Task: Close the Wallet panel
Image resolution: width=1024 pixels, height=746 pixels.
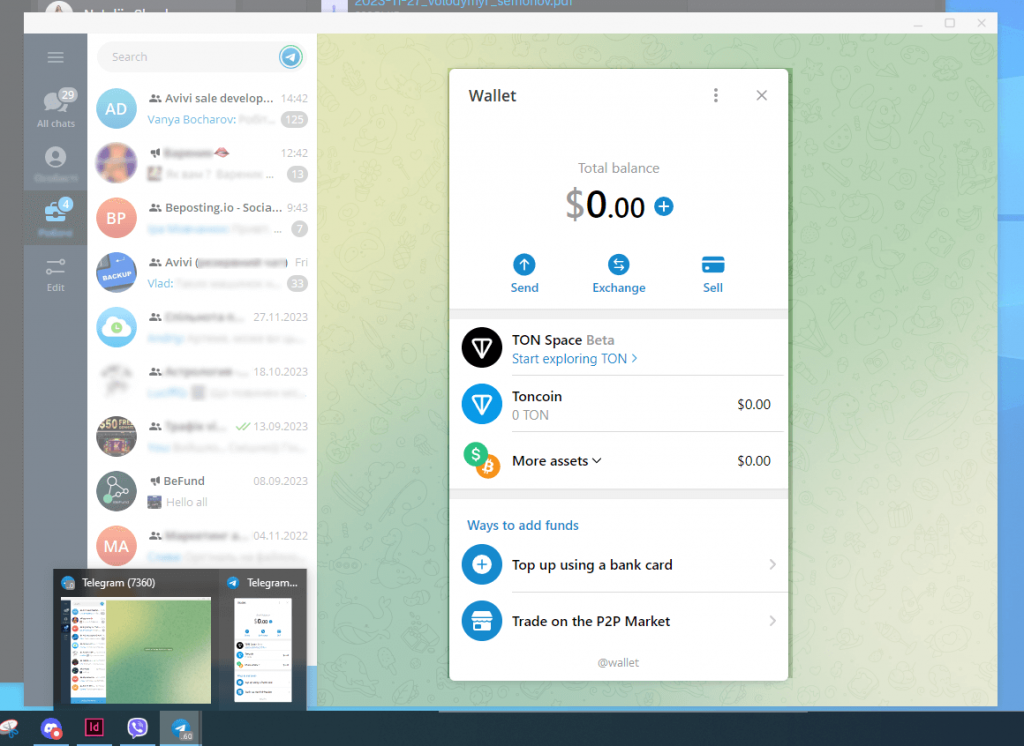Action: pos(761,95)
